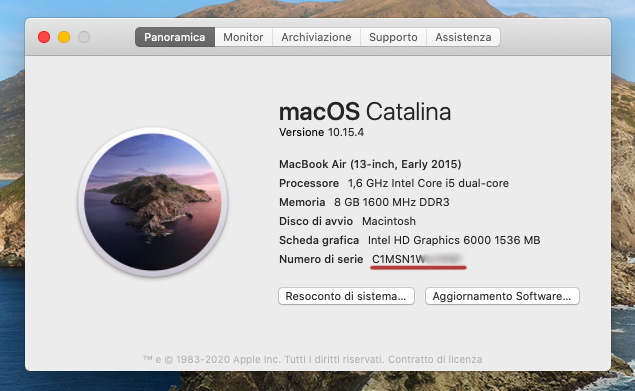Click the Numero di serie label
Viewport: 635px width, 391px height.
click(321, 259)
